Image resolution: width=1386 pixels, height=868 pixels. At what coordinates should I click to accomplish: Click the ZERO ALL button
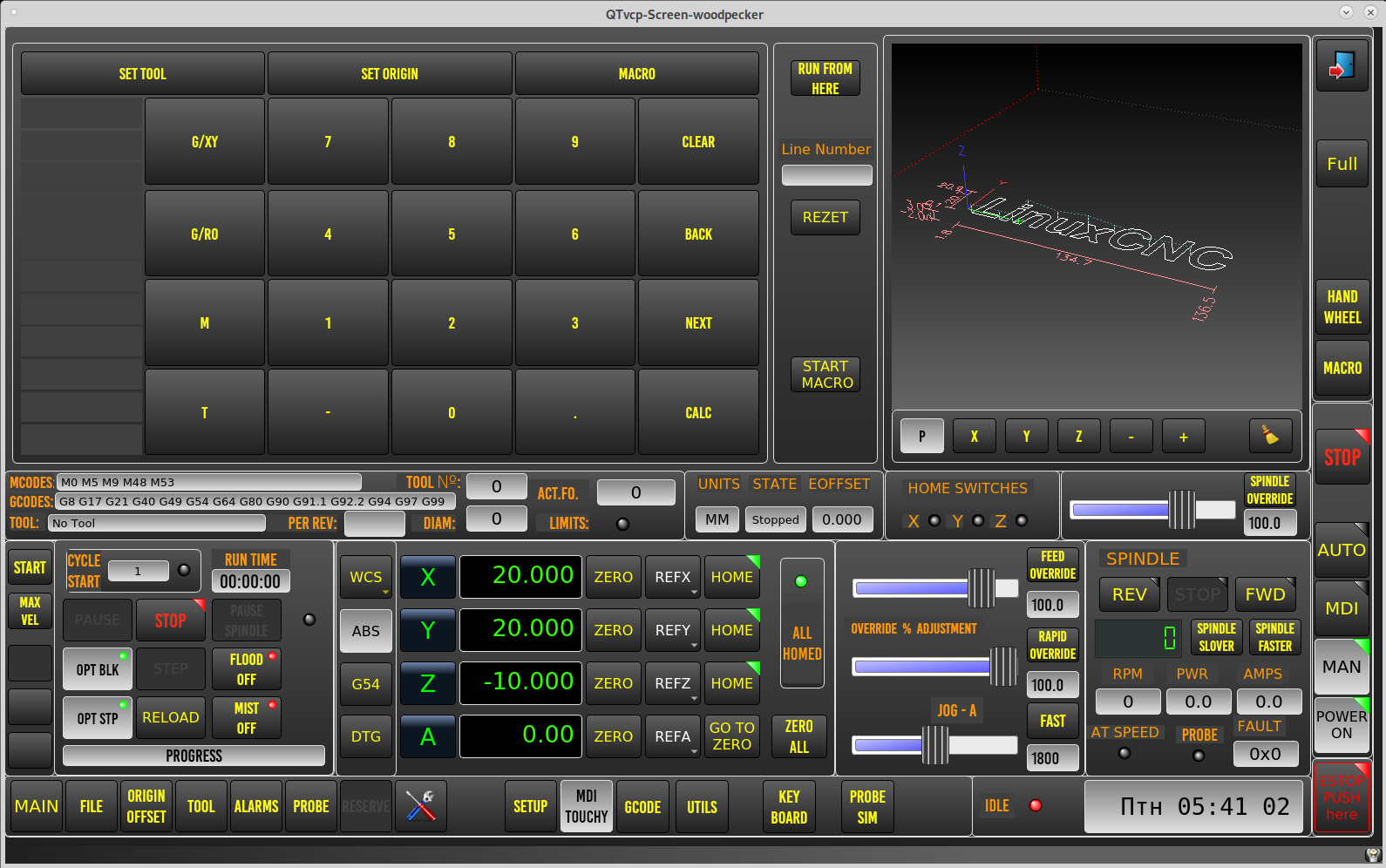coord(799,736)
